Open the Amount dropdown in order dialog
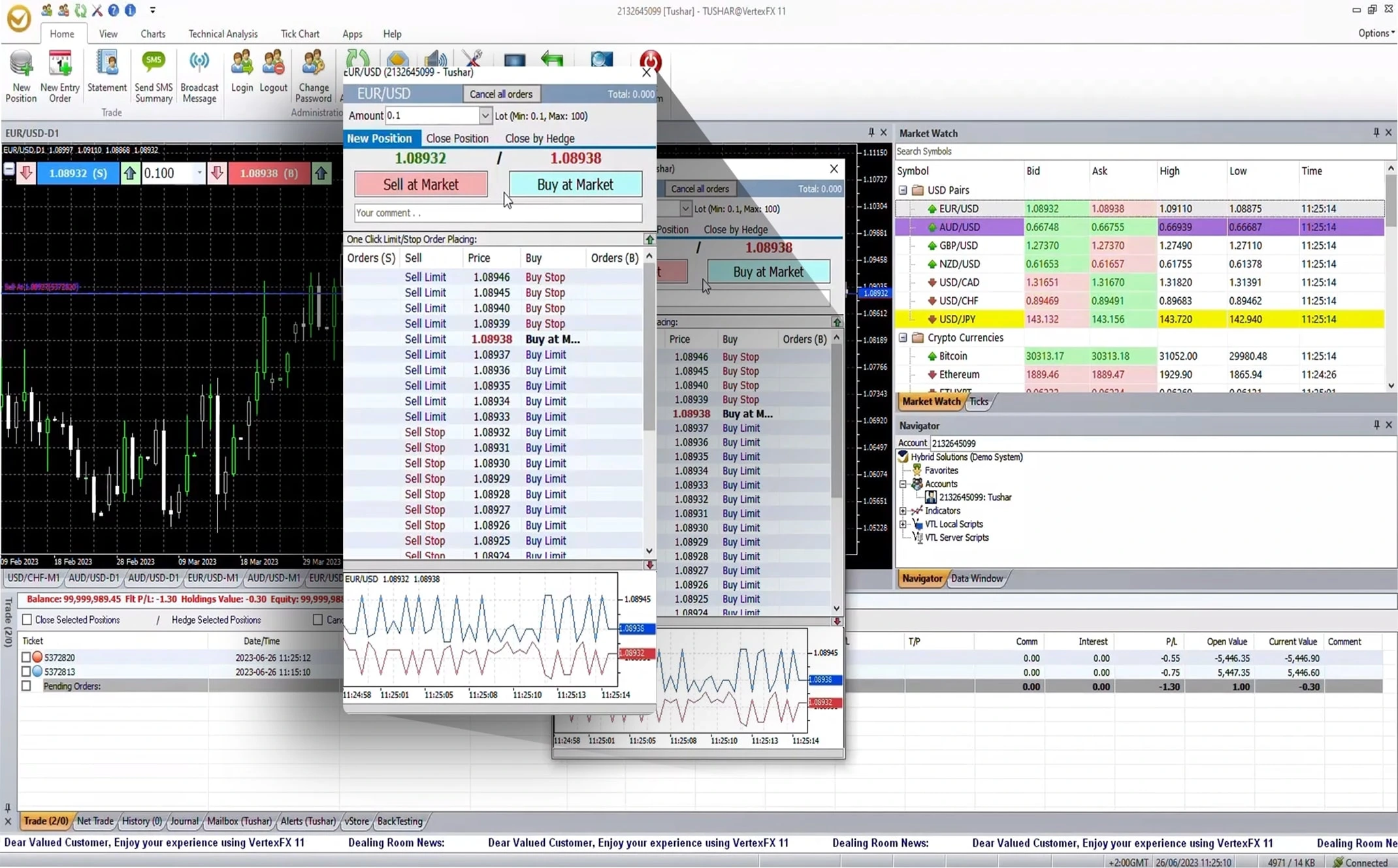The width and height of the screenshot is (1398, 868). (485, 115)
